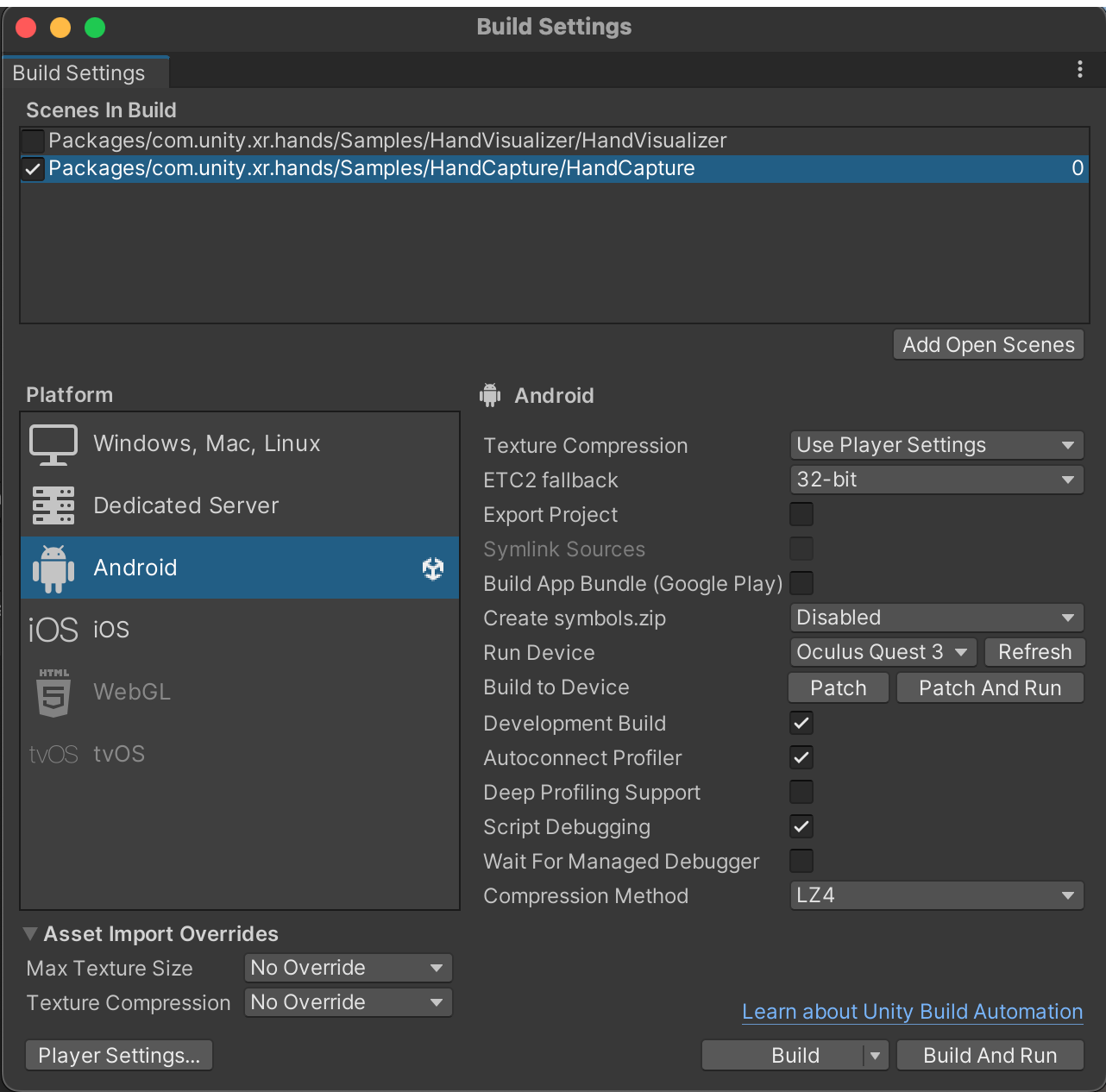Open the three-dot overflow menu
Image resolution: width=1106 pixels, height=1092 pixels.
point(1079,69)
